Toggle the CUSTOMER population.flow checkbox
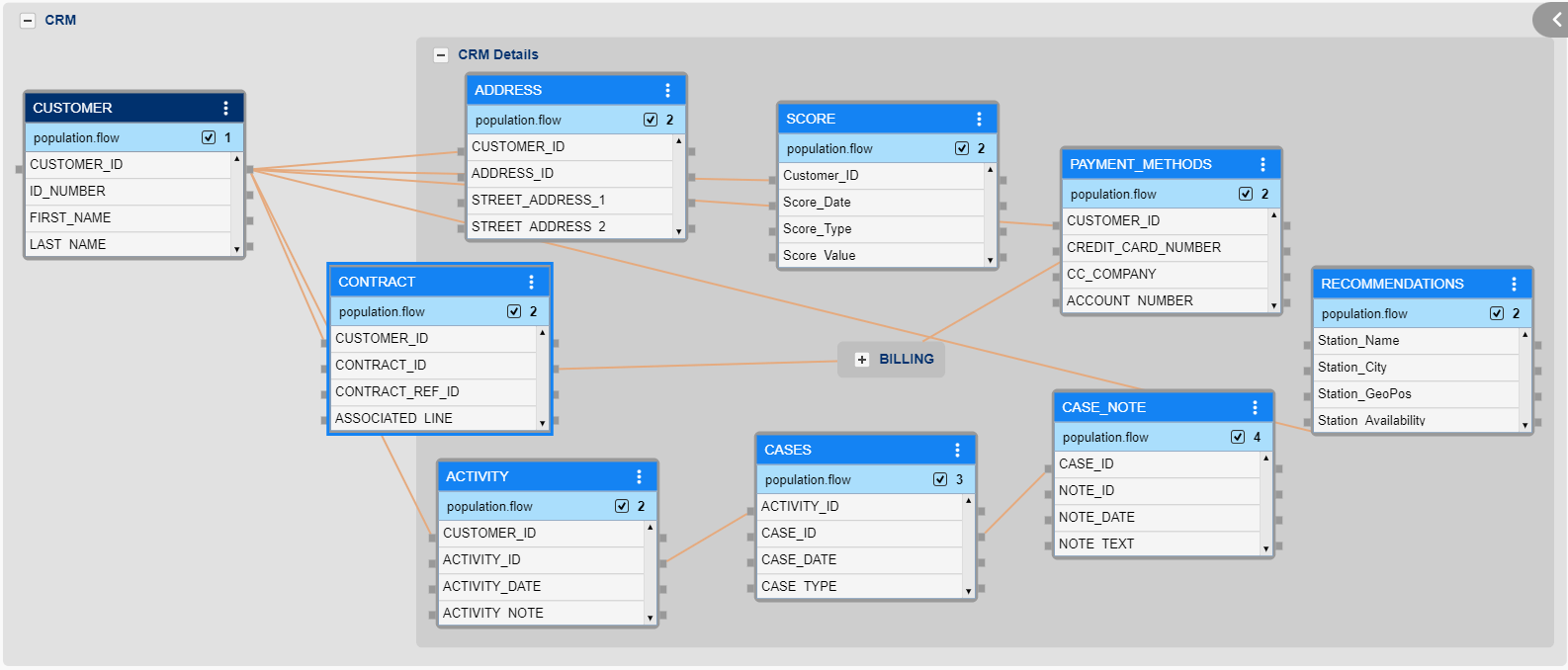The image size is (1568, 670). click(x=209, y=137)
